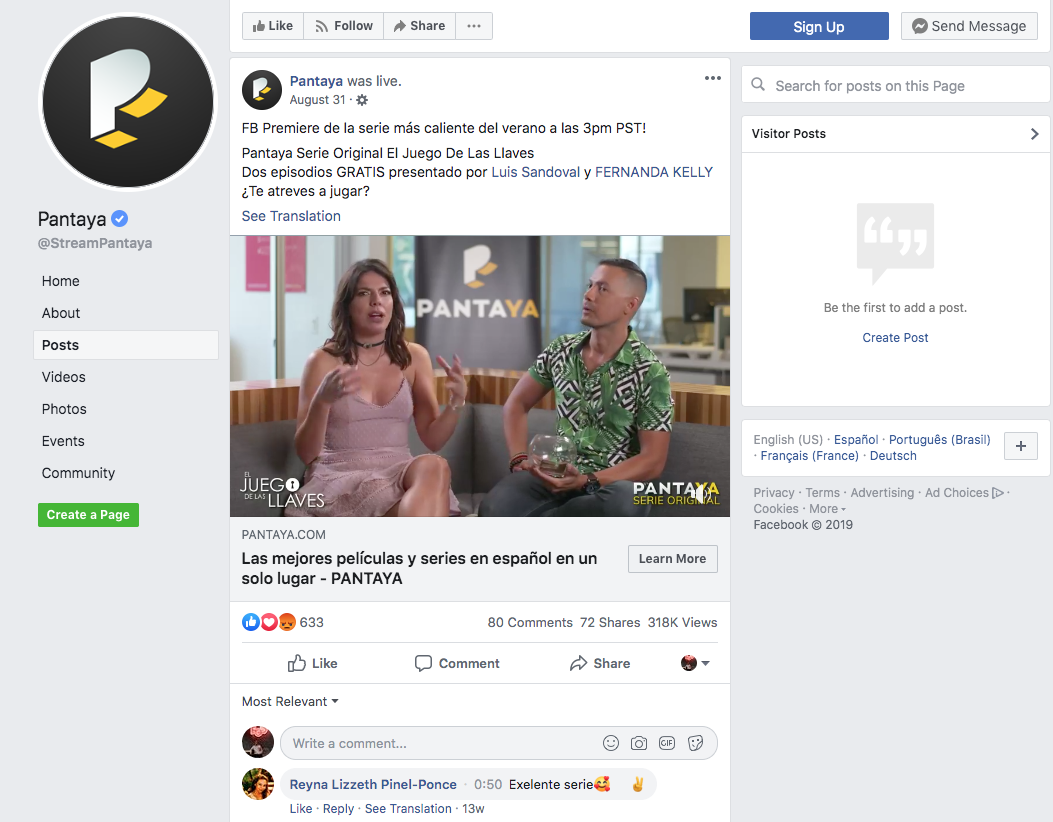The width and height of the screenshot is (1053, 822).
Task: Share the post via Share arrow button
Action: coord(600,664)
